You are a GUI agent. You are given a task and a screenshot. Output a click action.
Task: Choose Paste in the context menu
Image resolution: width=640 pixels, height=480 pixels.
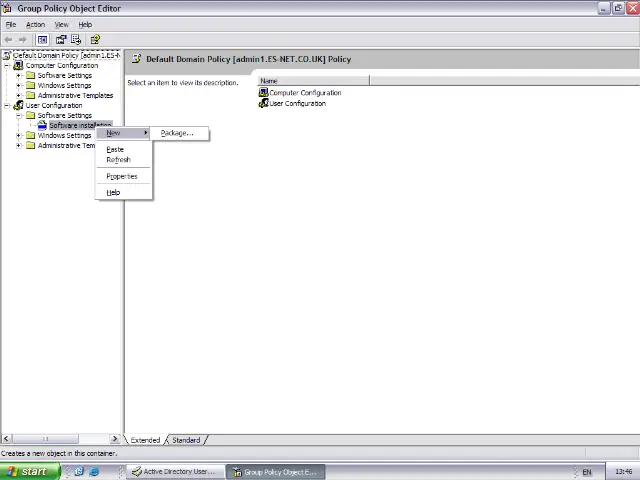(123, 149)
